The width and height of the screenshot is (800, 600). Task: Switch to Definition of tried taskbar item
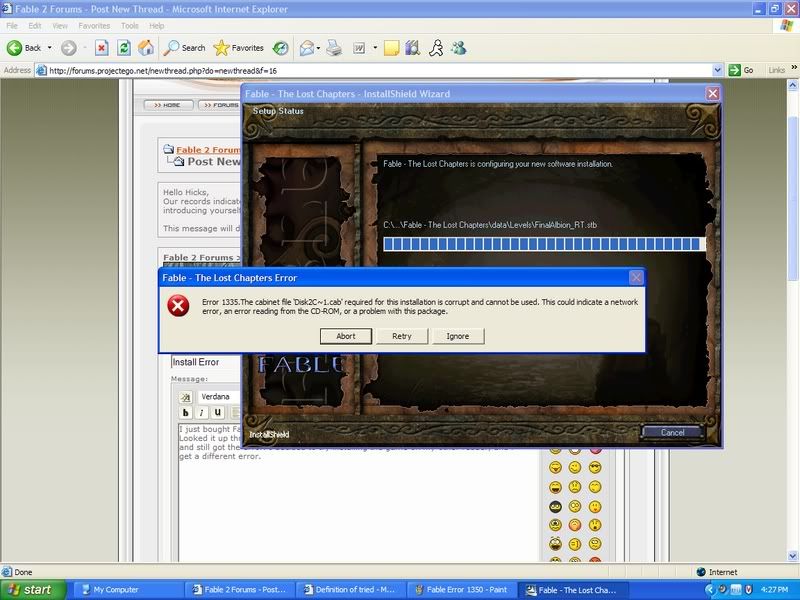click(349, 590)
